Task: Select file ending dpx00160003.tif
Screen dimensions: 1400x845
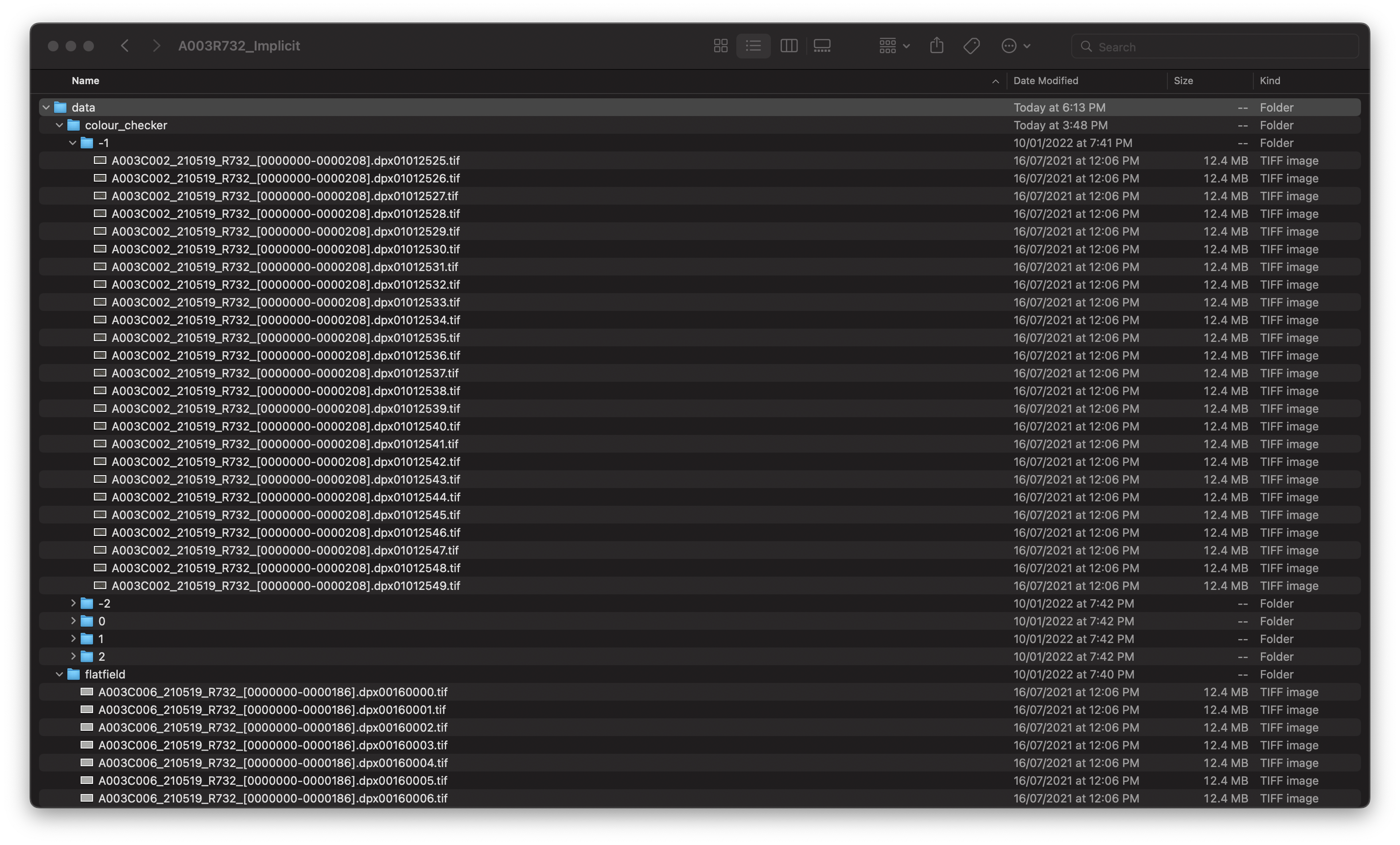Action: (x=273, y=745)
